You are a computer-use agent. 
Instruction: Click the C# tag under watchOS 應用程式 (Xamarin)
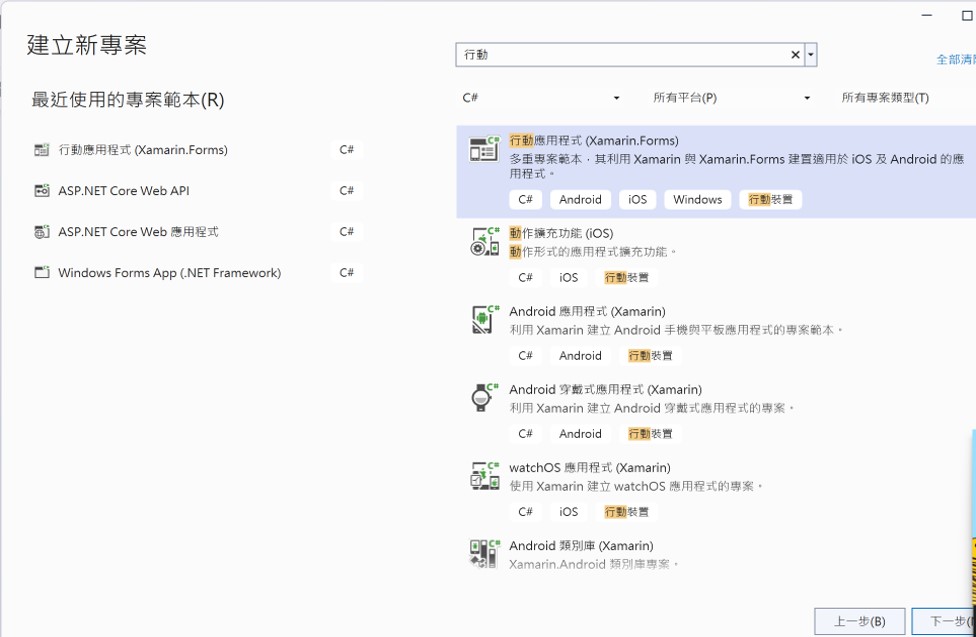525,512
